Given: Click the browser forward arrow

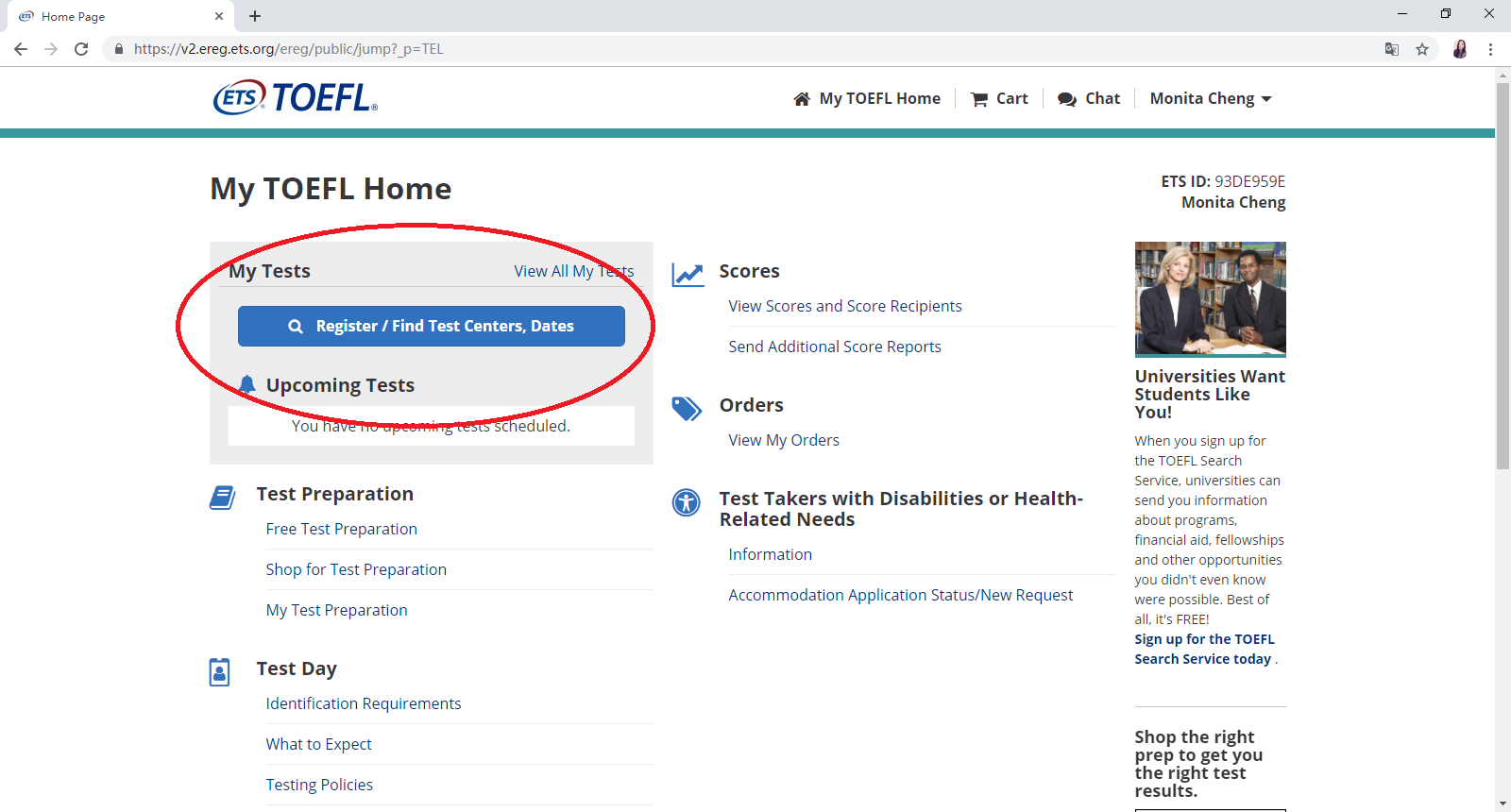Looking at the screenshot, I should [51, 49].
